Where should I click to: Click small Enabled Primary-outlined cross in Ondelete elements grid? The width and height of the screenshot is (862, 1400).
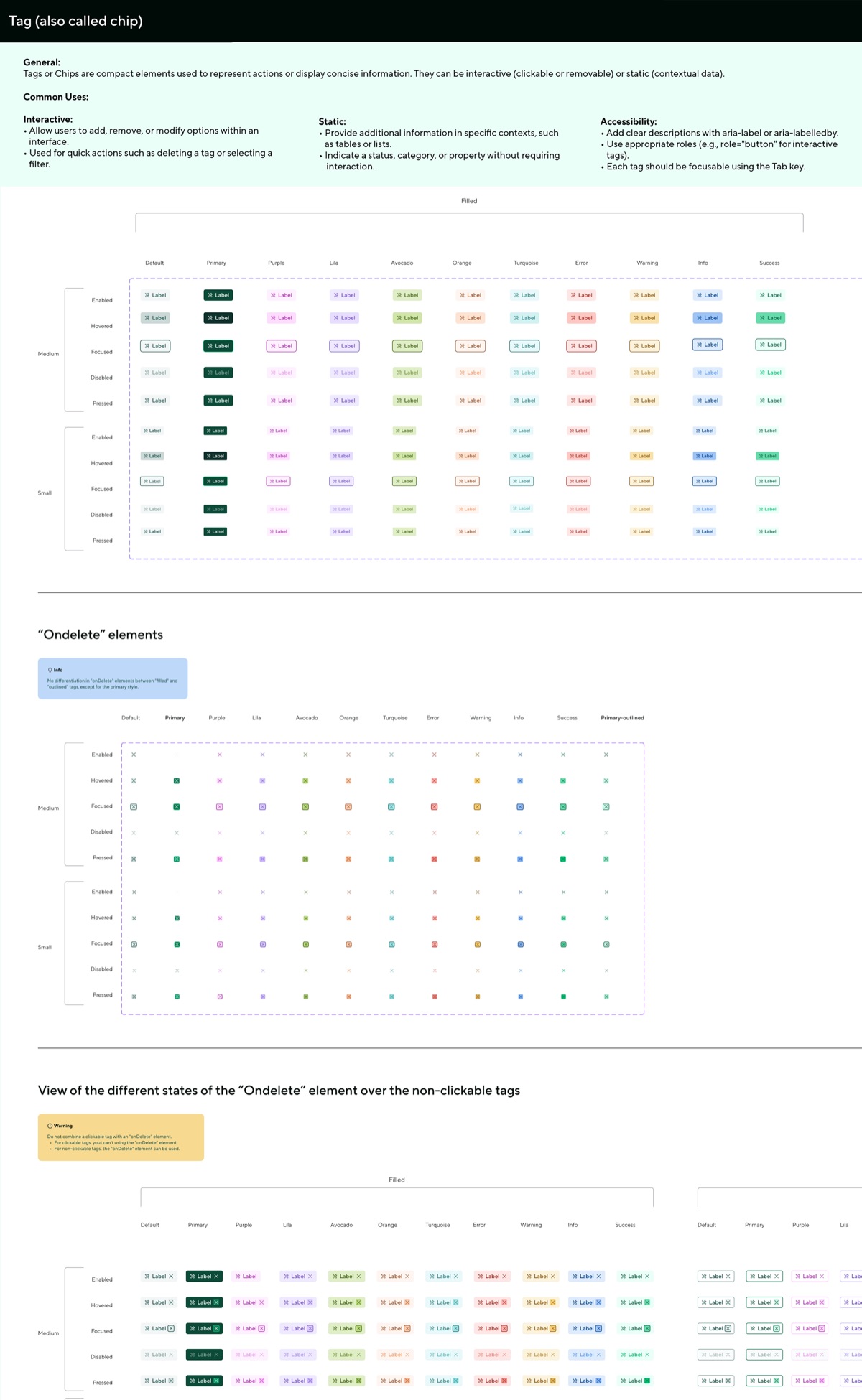(607, 892)
